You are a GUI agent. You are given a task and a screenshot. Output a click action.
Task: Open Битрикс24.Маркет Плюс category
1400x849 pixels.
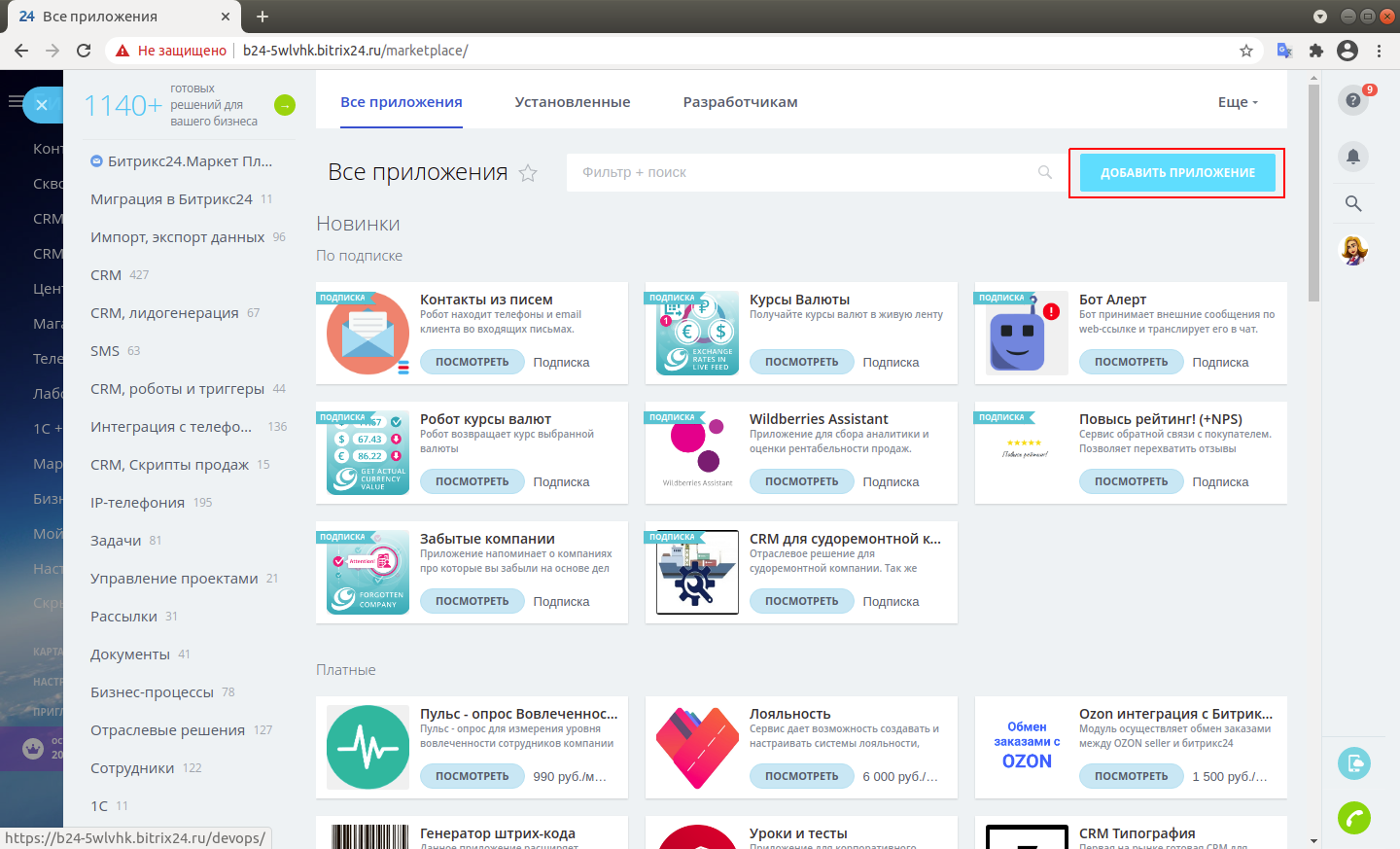(189, 161)
